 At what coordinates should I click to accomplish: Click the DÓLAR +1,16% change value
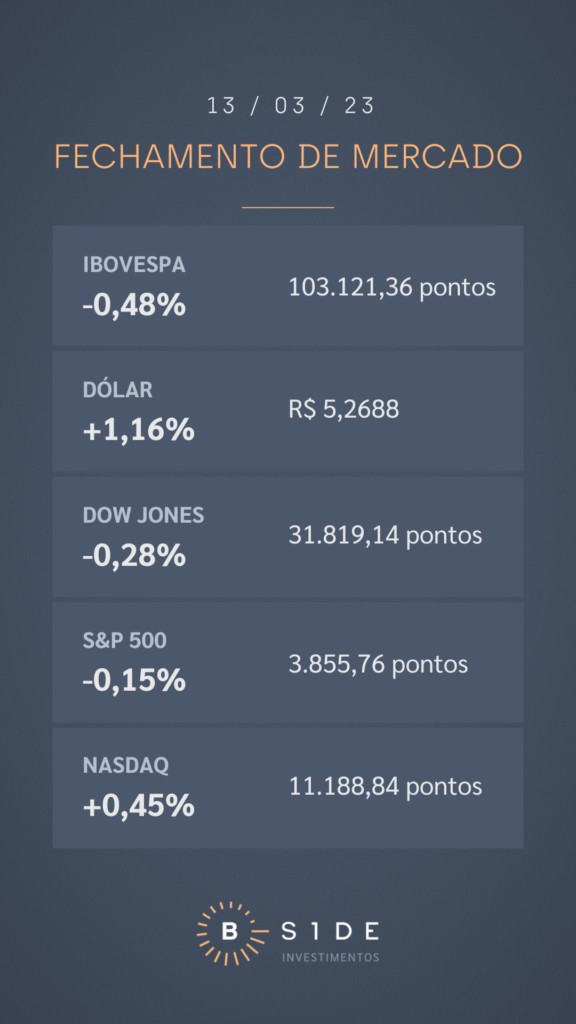click(138, 430)
